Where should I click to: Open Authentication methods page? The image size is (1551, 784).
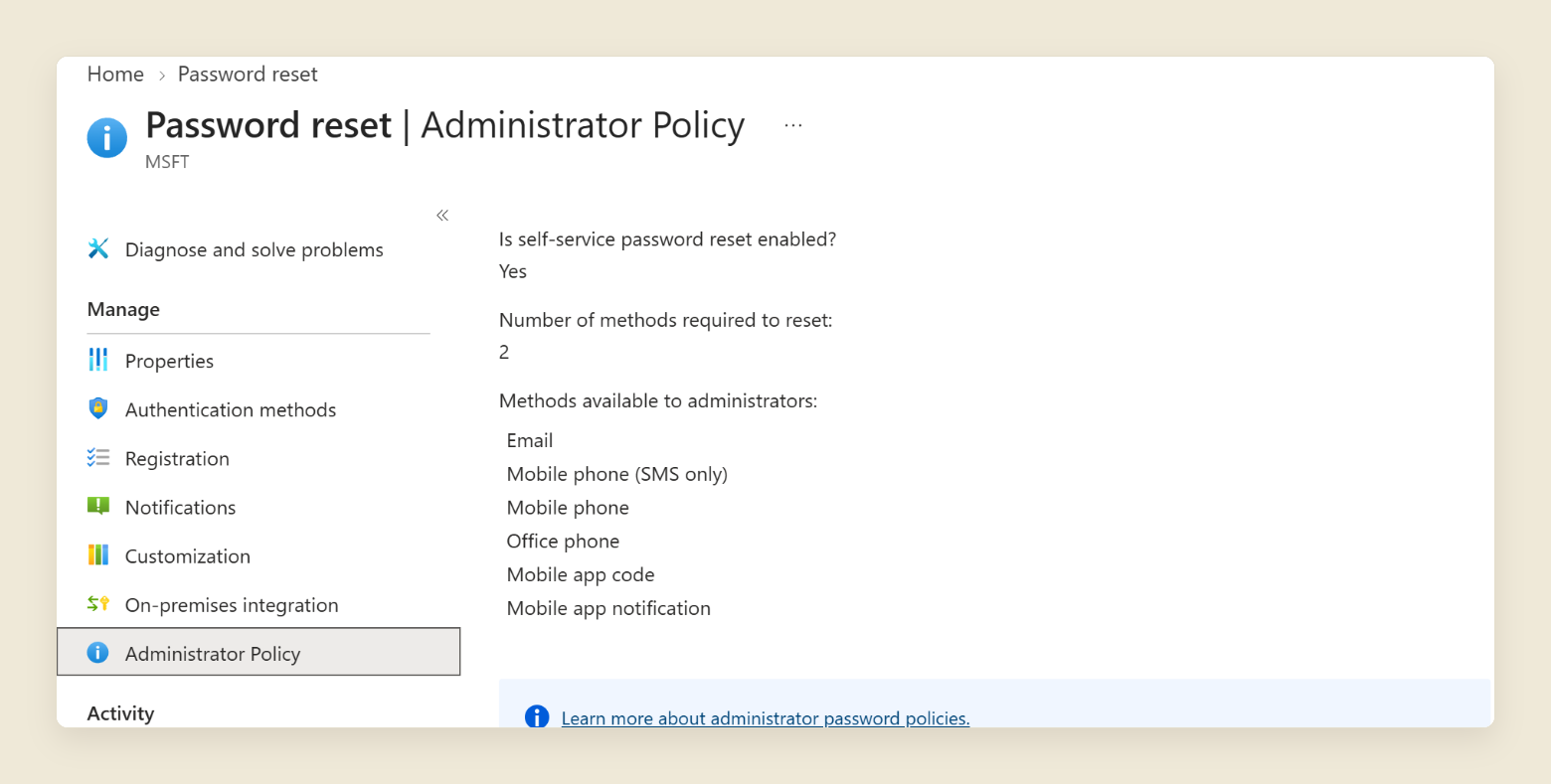pos(231,409)
